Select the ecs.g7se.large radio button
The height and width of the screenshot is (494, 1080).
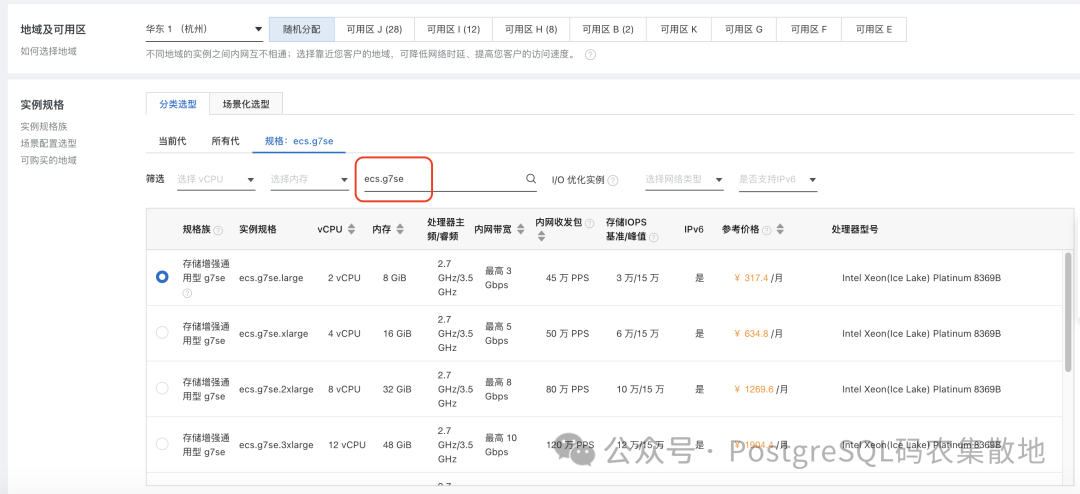(162, 277)
